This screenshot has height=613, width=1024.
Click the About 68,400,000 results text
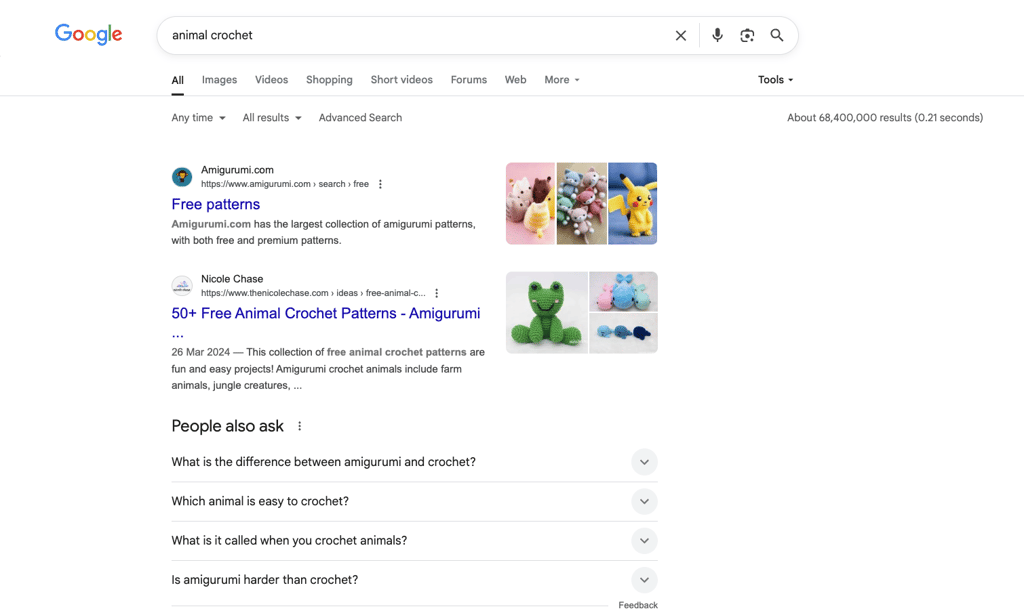click(885, 118)
